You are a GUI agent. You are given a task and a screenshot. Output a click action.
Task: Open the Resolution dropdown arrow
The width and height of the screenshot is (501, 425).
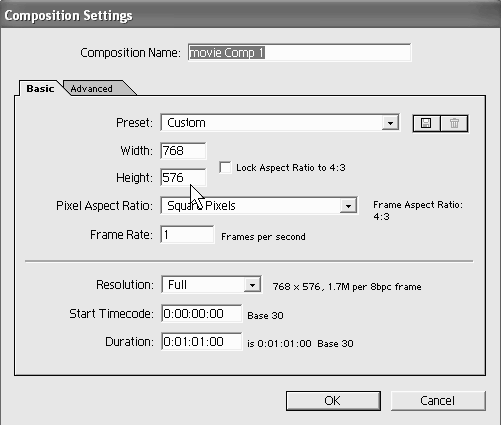(x=252, y=285)
